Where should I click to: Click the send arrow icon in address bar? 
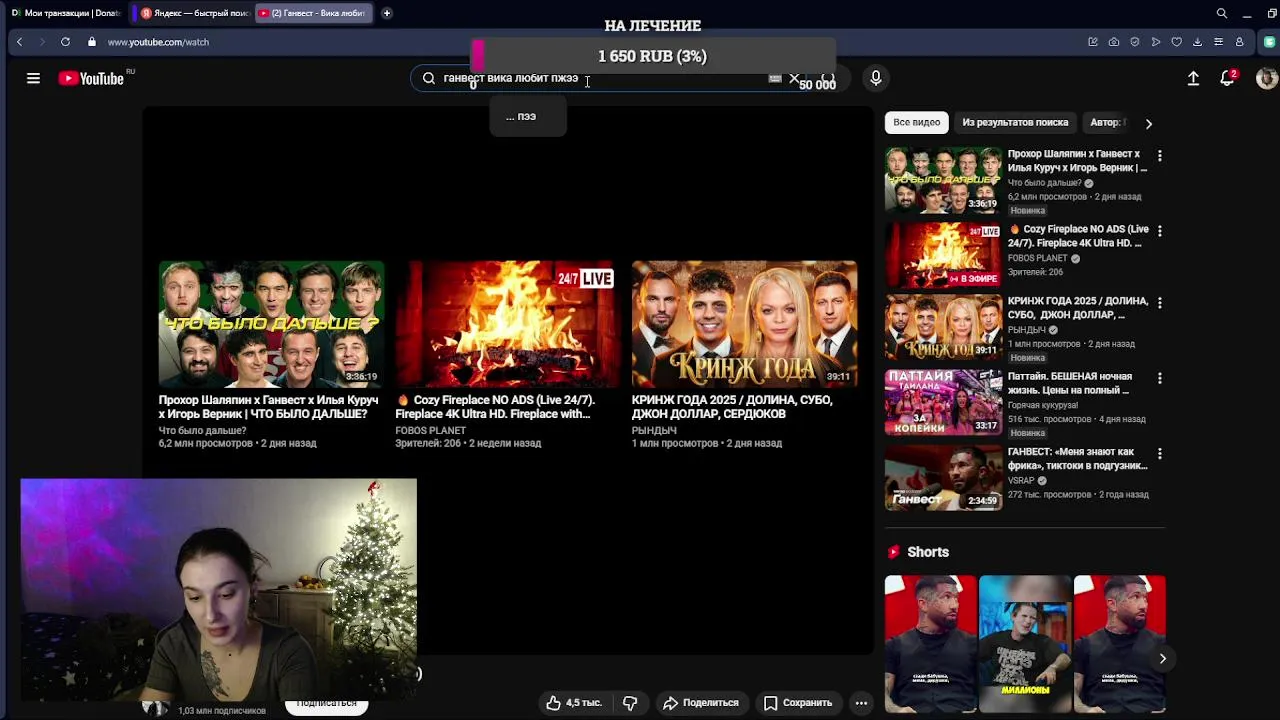point(1156,42)
